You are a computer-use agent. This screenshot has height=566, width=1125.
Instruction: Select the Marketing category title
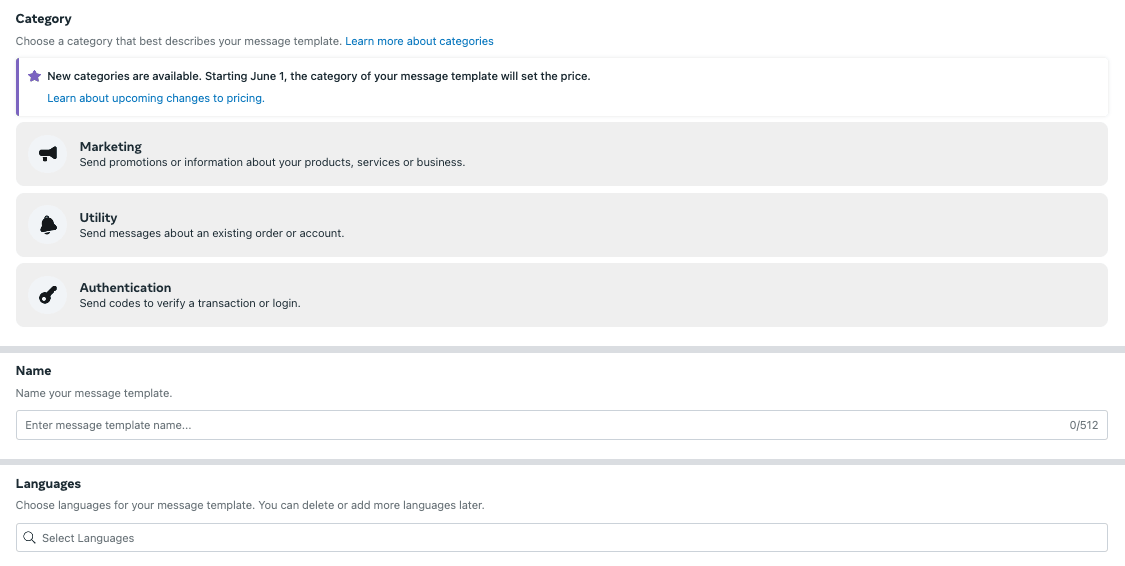[111, 147]
